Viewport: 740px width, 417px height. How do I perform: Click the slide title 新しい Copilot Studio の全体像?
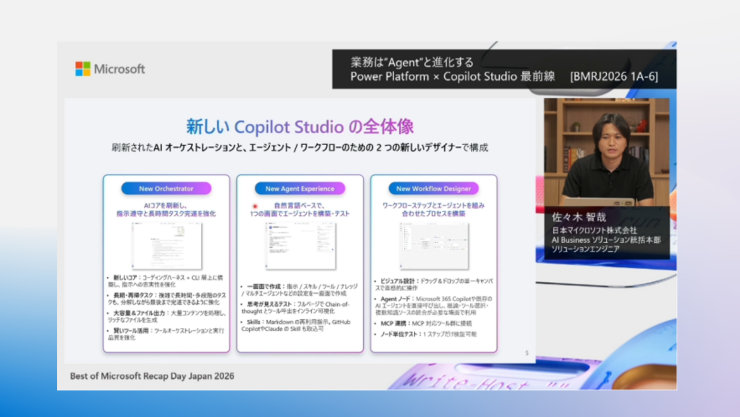pyautogui.click(x=300, y=126)
